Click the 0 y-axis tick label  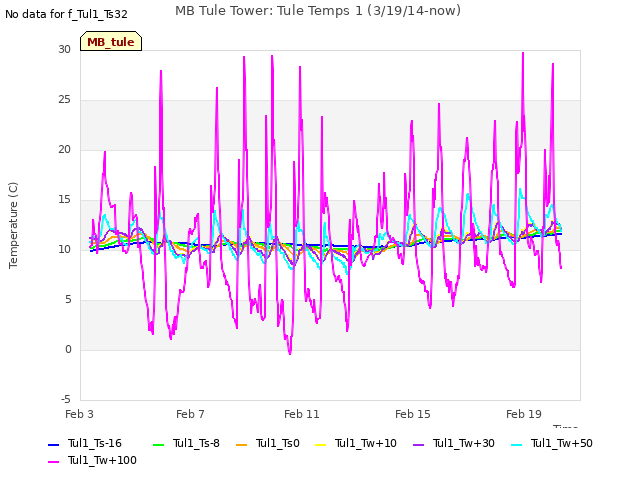pyautogui.click(x=68, y=349)
